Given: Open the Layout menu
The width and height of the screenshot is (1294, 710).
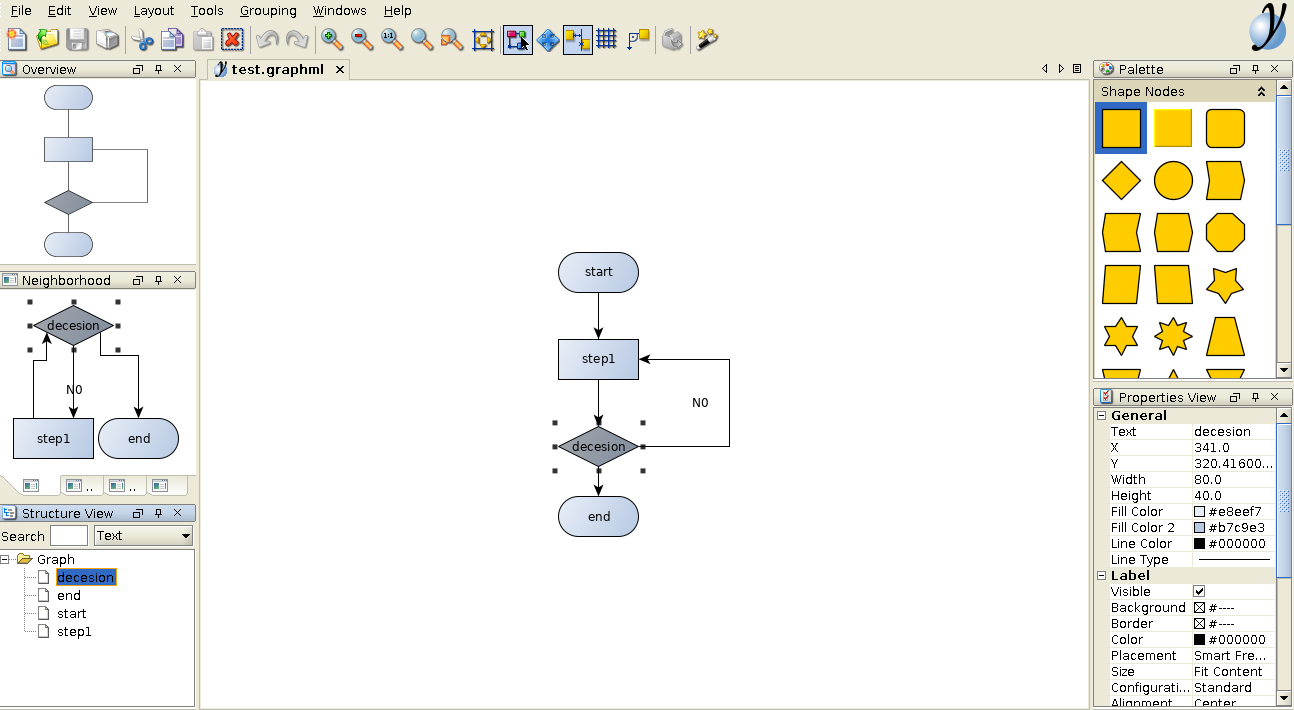Looking at the screenshot, I should [x=153, y=10].
